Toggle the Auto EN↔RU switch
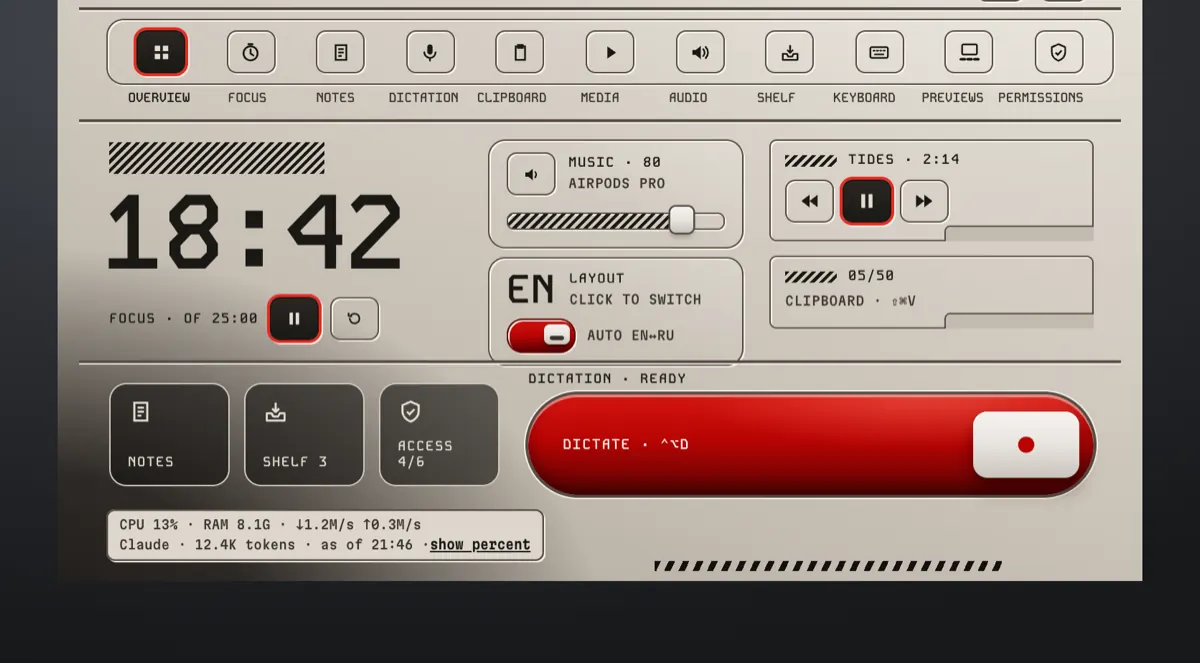 pos(541,336)
